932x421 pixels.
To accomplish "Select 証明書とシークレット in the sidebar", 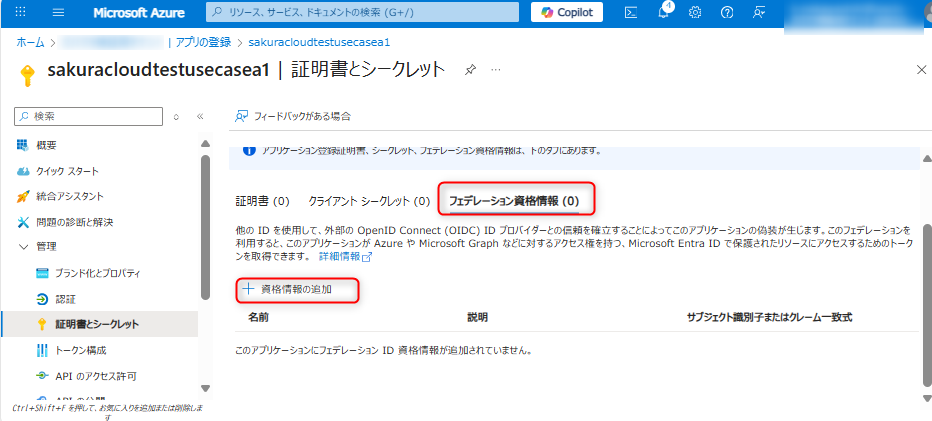I will pos(99,324).
